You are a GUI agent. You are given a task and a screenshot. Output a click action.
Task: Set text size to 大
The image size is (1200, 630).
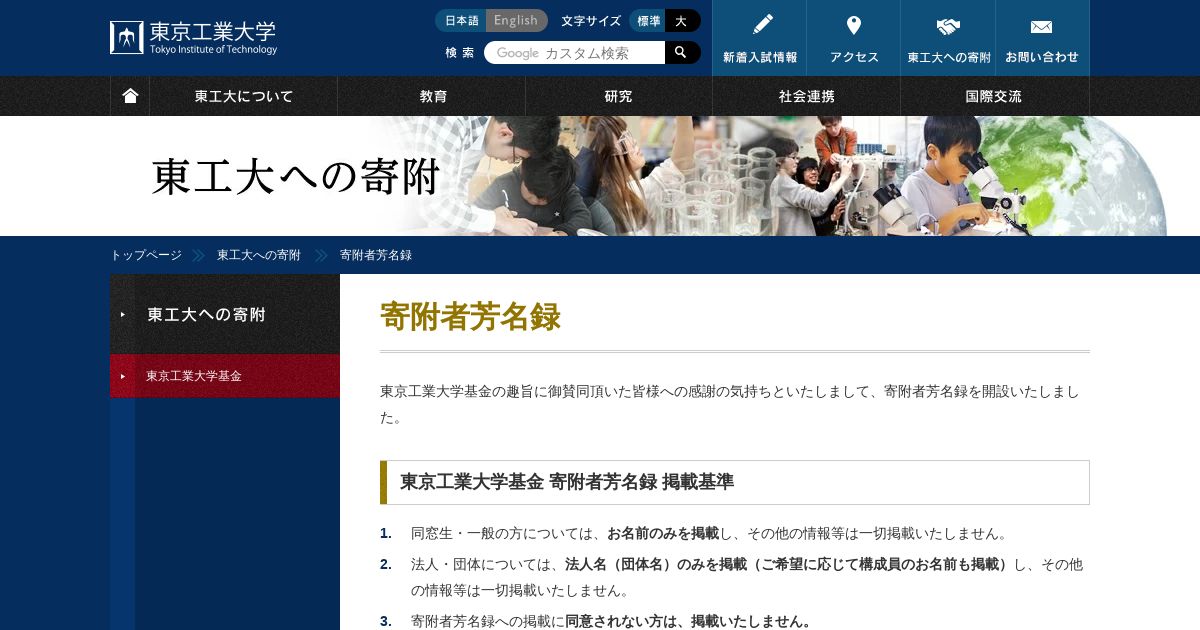(683, 20)
